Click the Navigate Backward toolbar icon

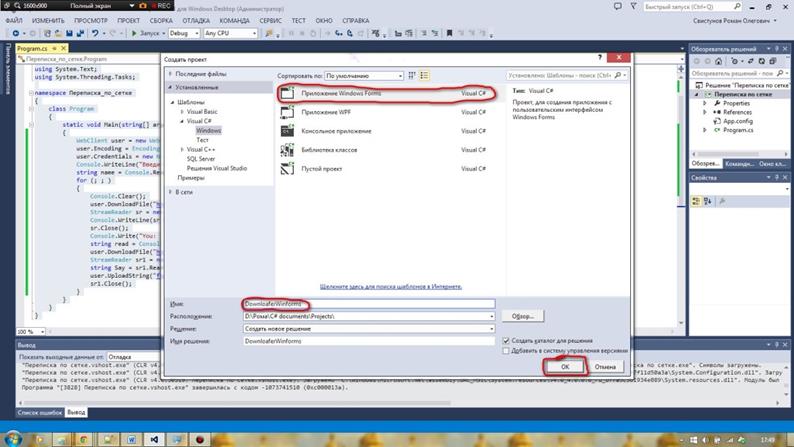click(16, 33)
